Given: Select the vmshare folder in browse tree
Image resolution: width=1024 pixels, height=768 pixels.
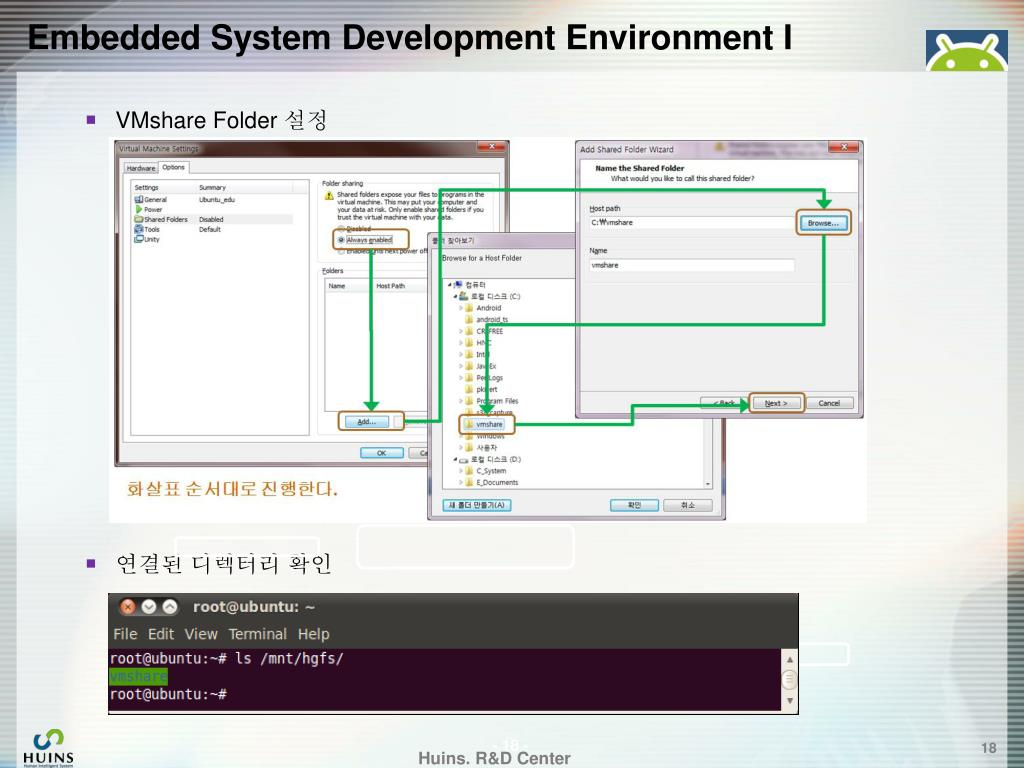Looking at the screenshot, I should point(489,424).
